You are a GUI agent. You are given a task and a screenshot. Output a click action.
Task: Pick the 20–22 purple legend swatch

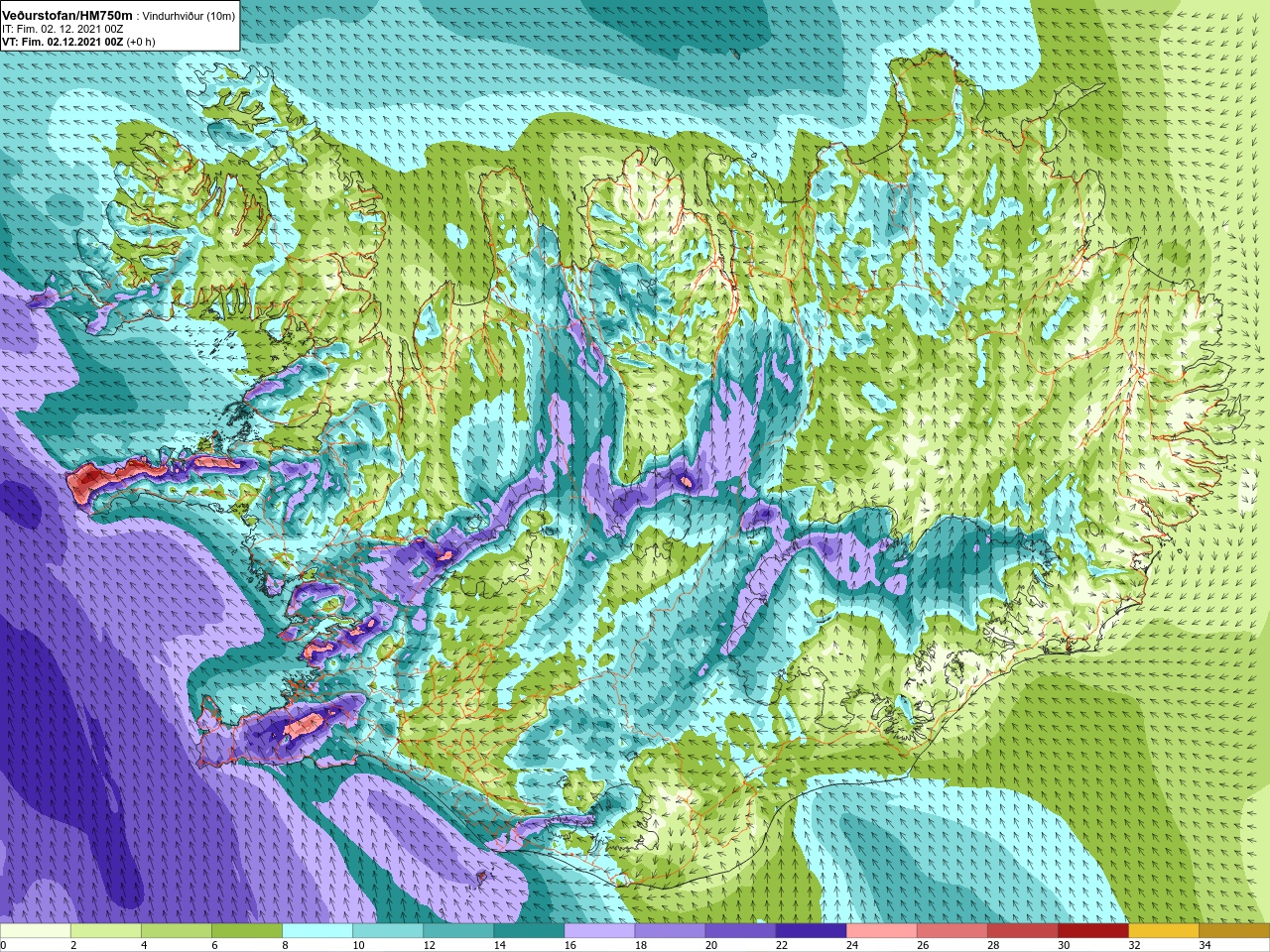point(740,931)
